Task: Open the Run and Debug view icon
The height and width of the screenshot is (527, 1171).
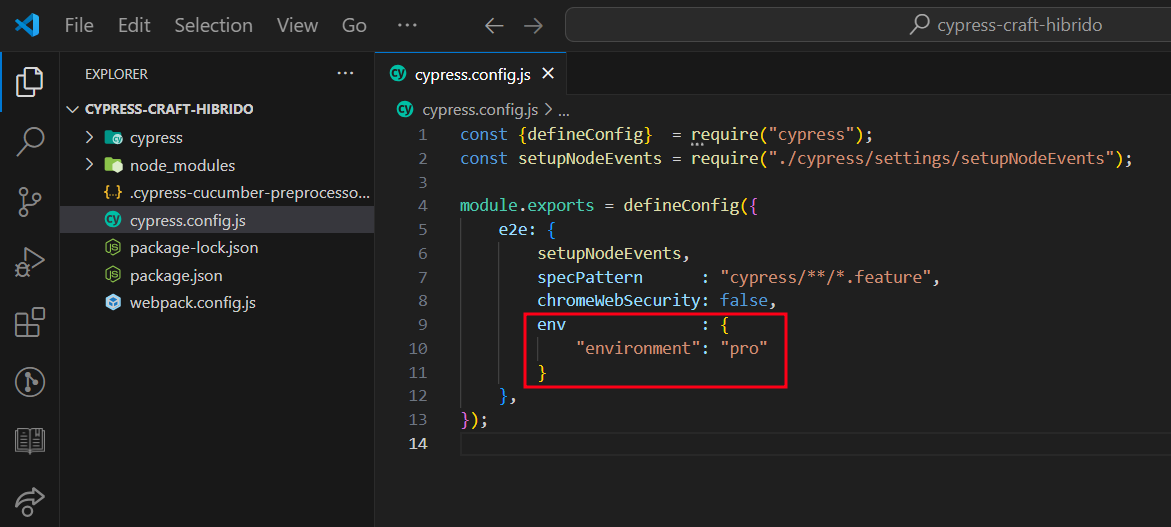Action: click(30, 263)
